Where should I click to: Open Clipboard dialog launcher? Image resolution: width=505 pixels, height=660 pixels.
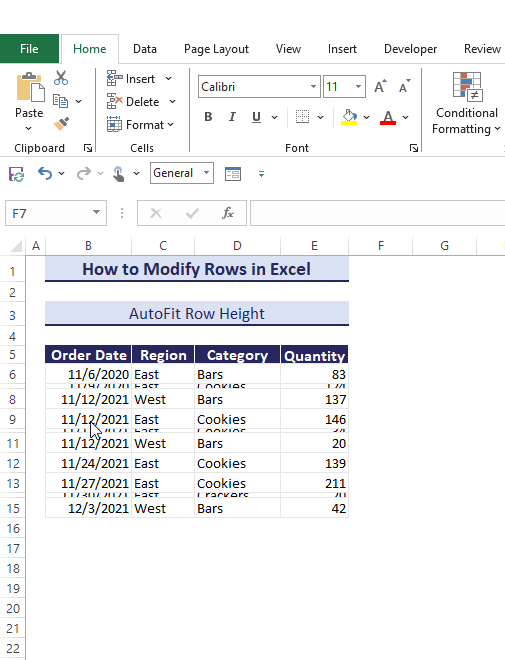click(88, 148)
